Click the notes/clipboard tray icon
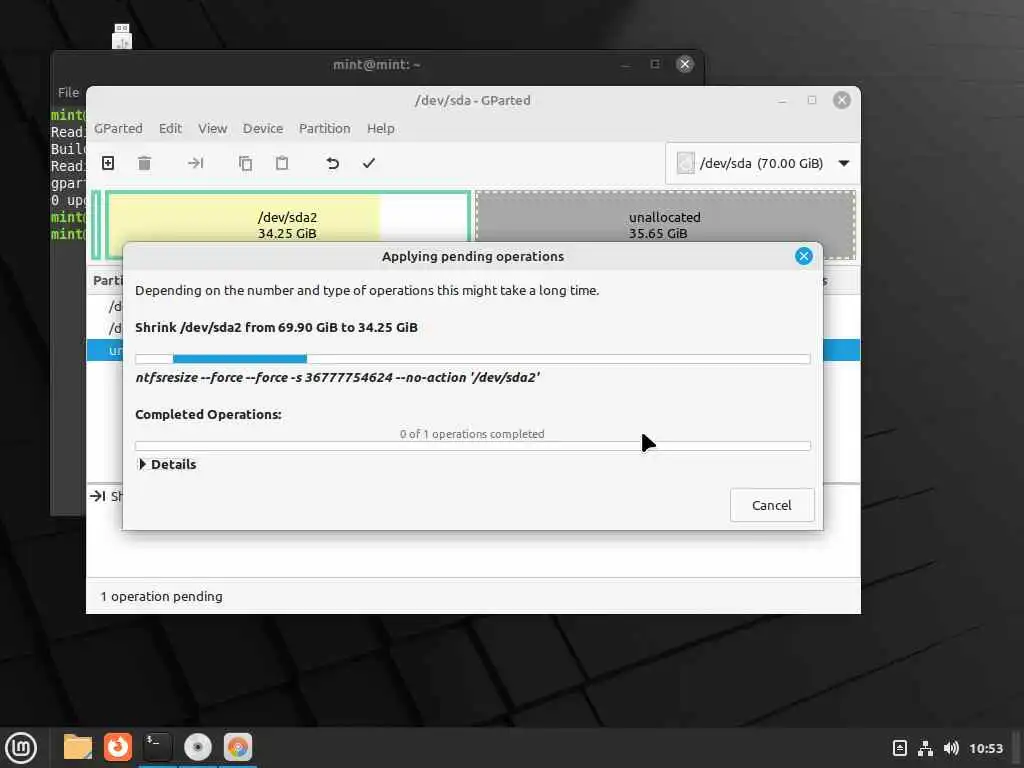 [900, 748]
